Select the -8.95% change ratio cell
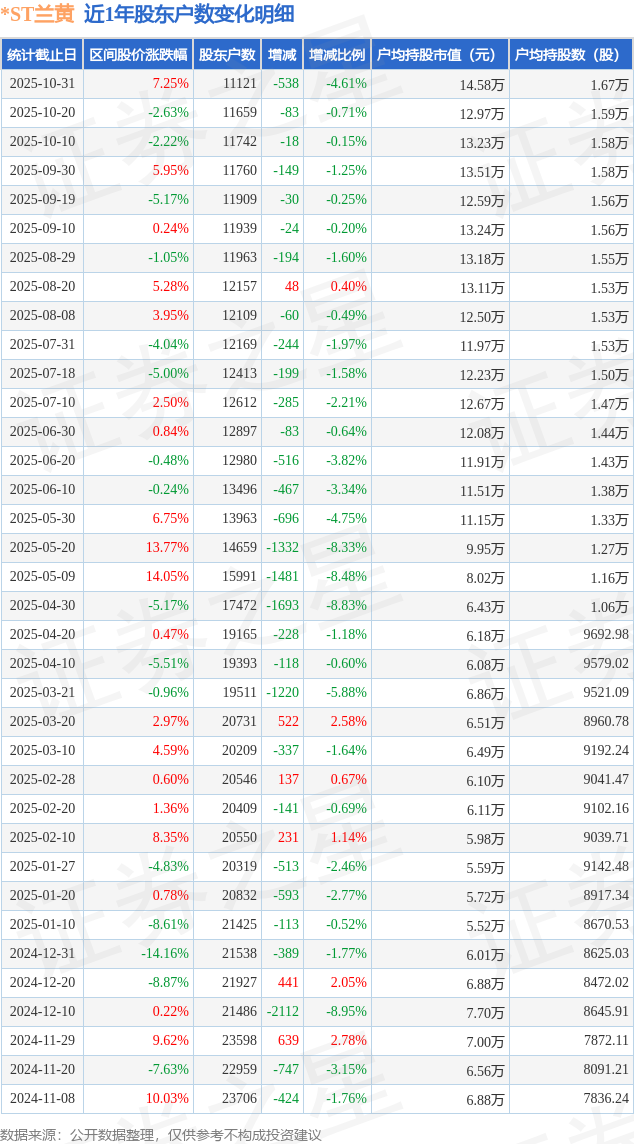634x1144 pixels. click(346, 1012)
